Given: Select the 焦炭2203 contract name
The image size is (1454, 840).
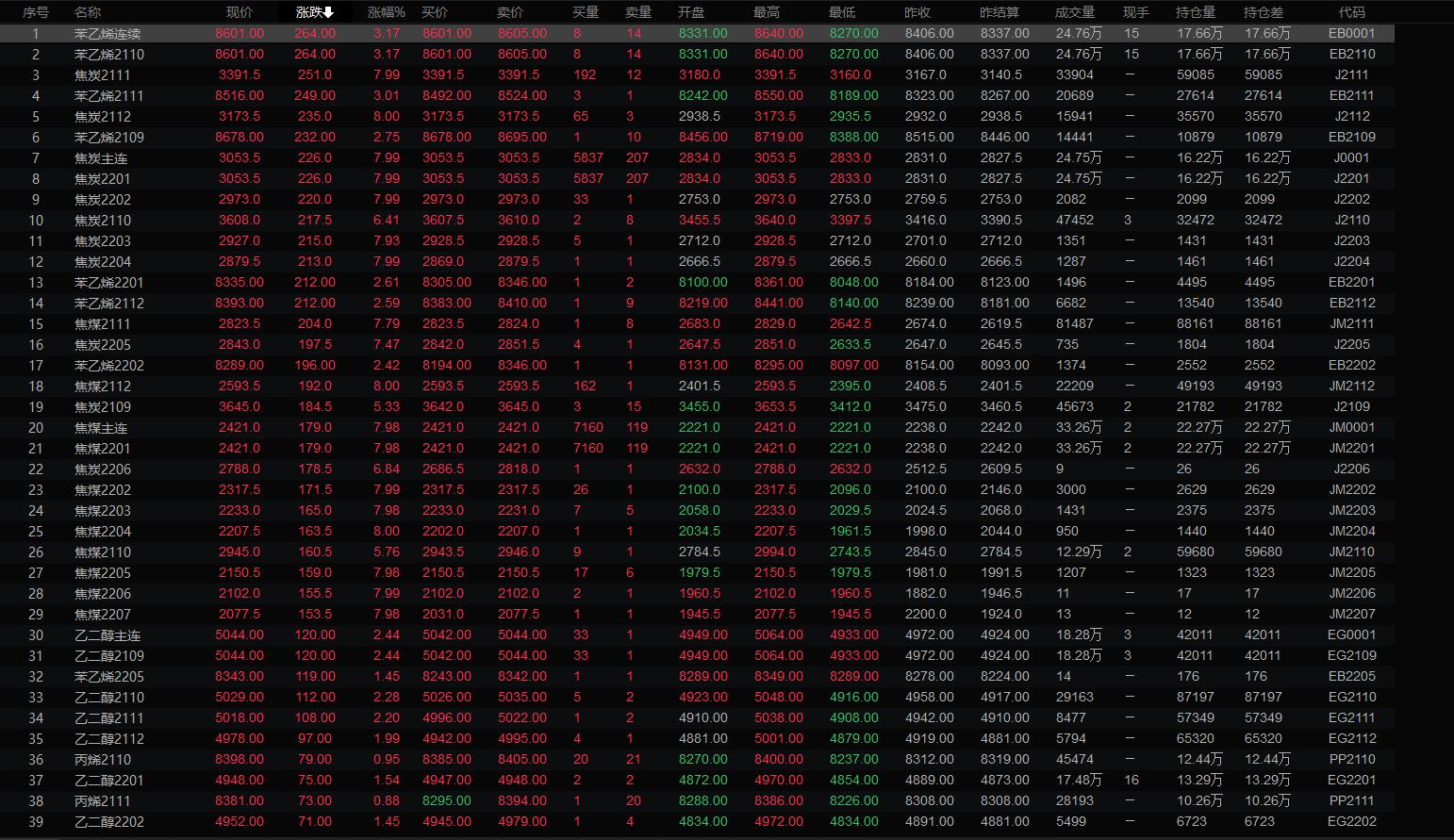Looking at the screenshot, I should click(103, 241).
